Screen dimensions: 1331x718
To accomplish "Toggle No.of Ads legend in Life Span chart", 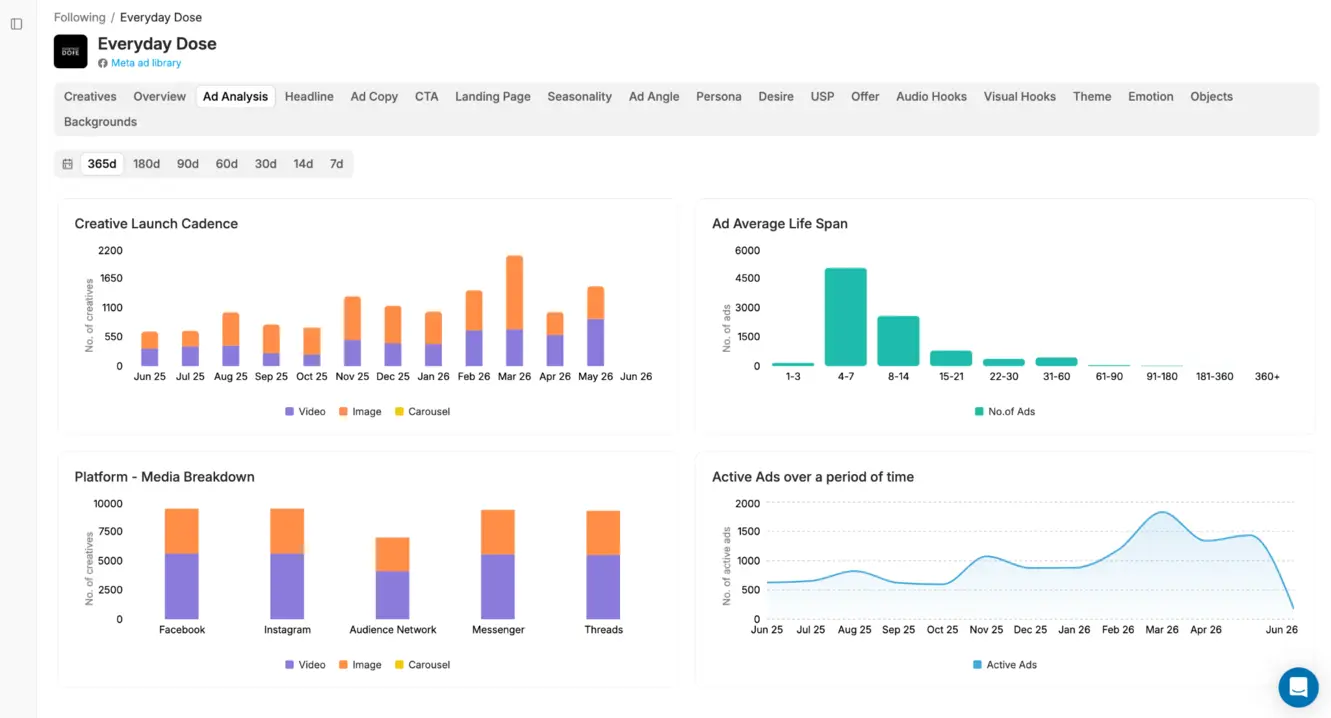I will pos(1004,412).
